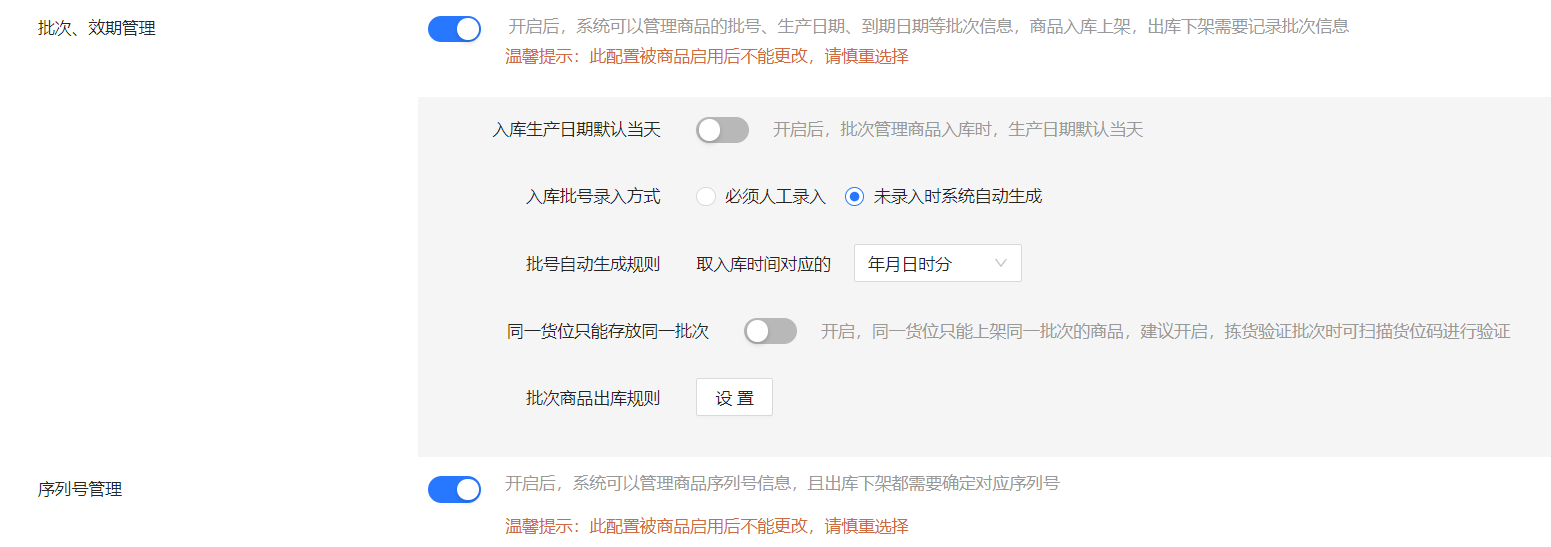Select the 必须人工录入 radio option
The image size is (1551, 547).
(706, 197)
